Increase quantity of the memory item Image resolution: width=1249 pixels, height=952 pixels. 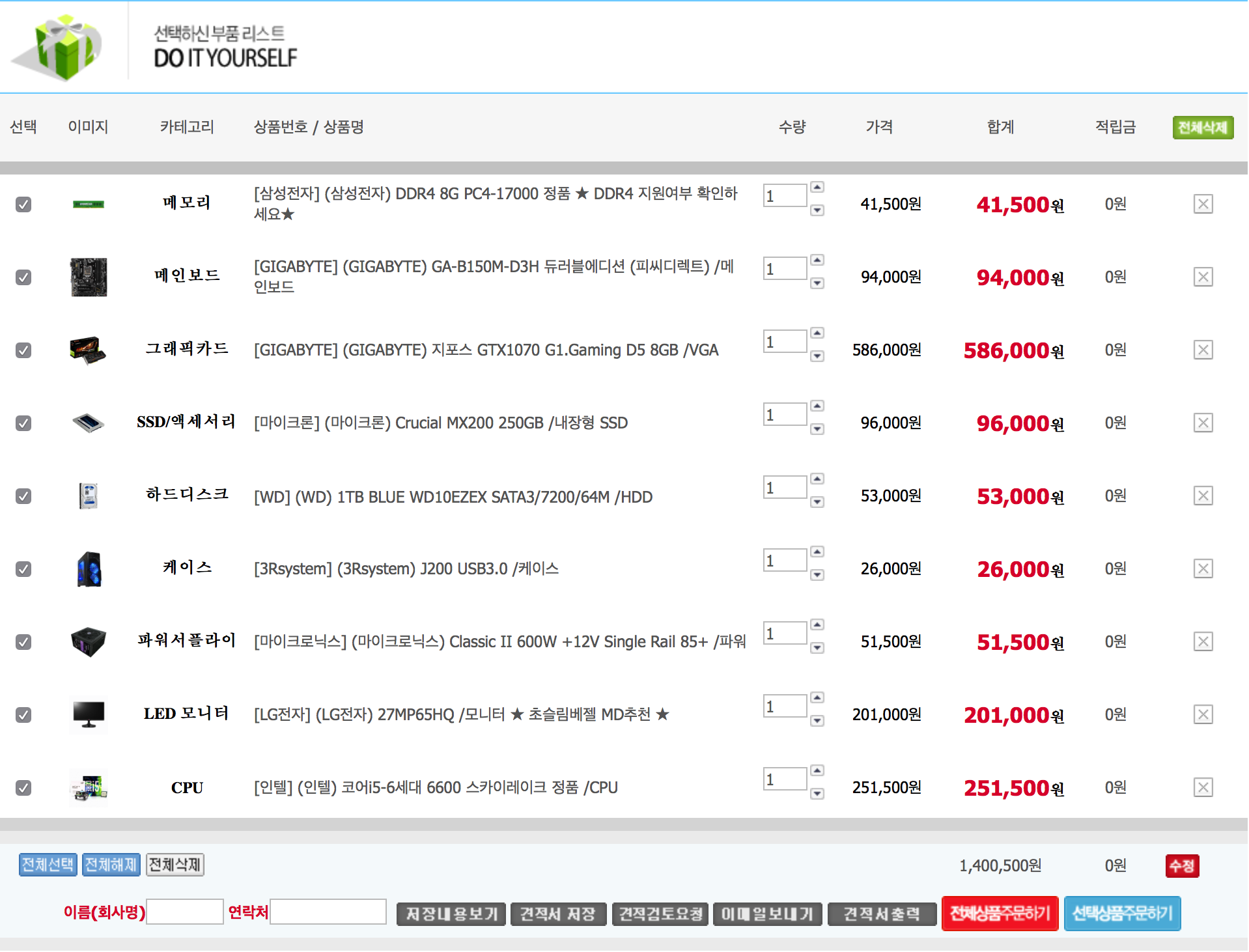[x=817, y=188]
